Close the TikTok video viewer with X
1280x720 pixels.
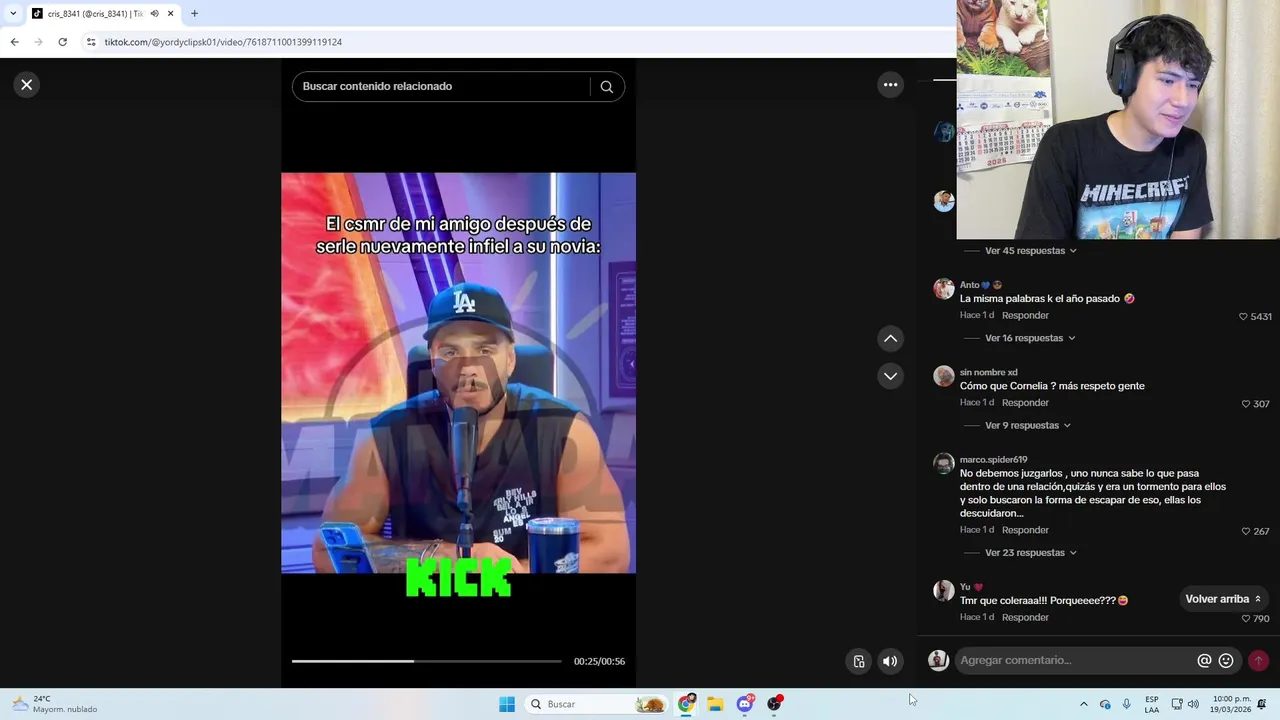click(x=27, y=85)
